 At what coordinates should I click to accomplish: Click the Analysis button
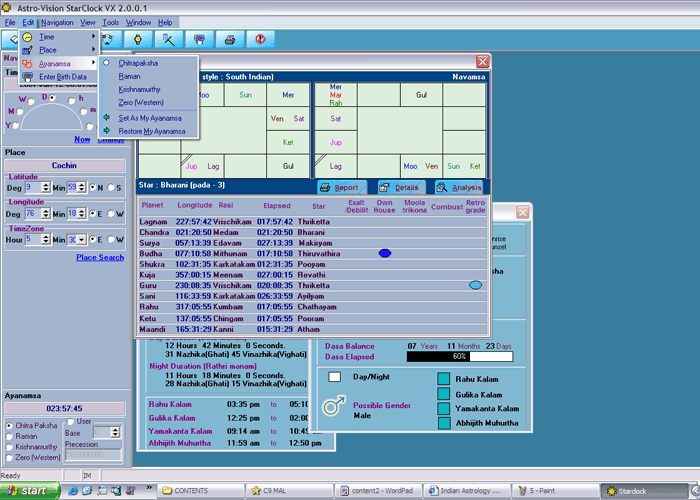pyautogui.click(x=460, y=188)
